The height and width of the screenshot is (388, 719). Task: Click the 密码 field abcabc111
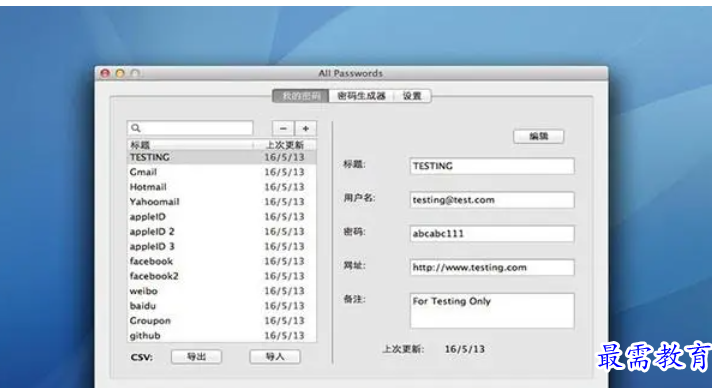[492, 233]
